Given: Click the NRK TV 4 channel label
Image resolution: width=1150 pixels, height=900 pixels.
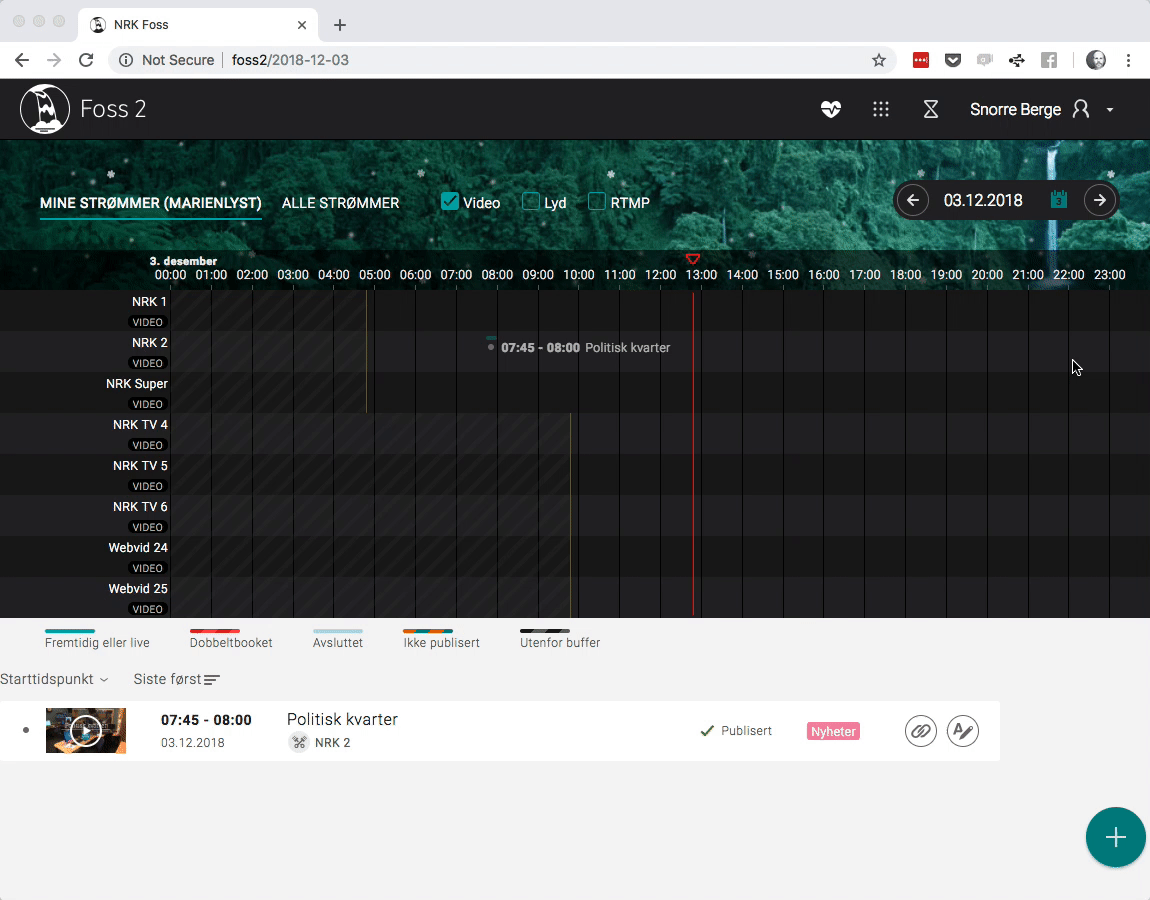Looking at the screenshot, I should tap(139, 425).
